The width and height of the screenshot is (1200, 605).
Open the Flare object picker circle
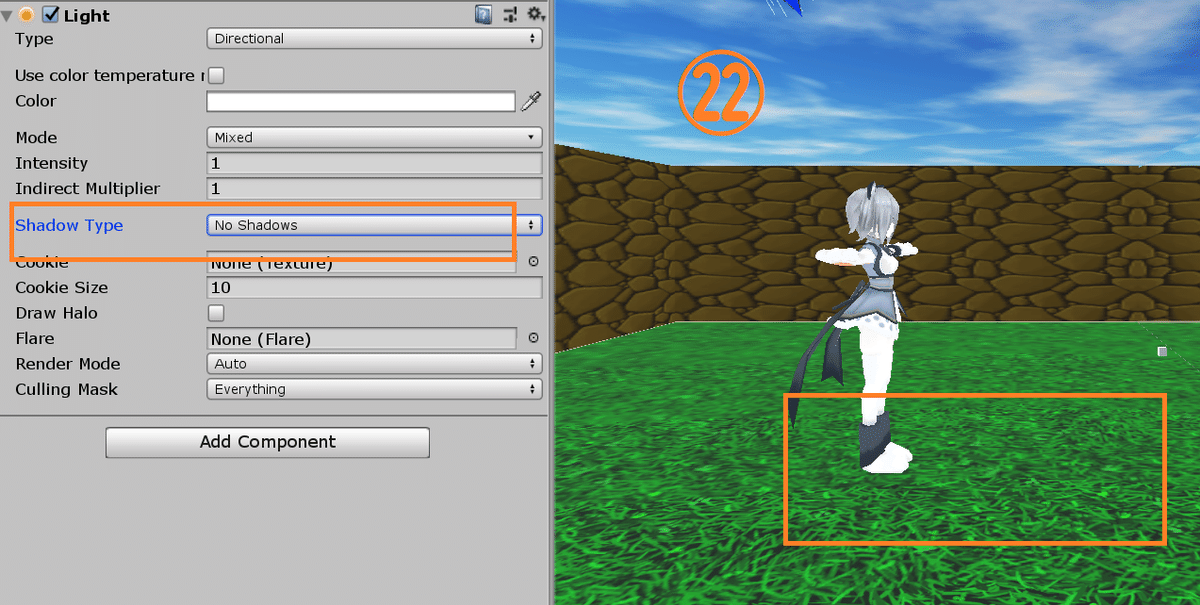(533, 338)
